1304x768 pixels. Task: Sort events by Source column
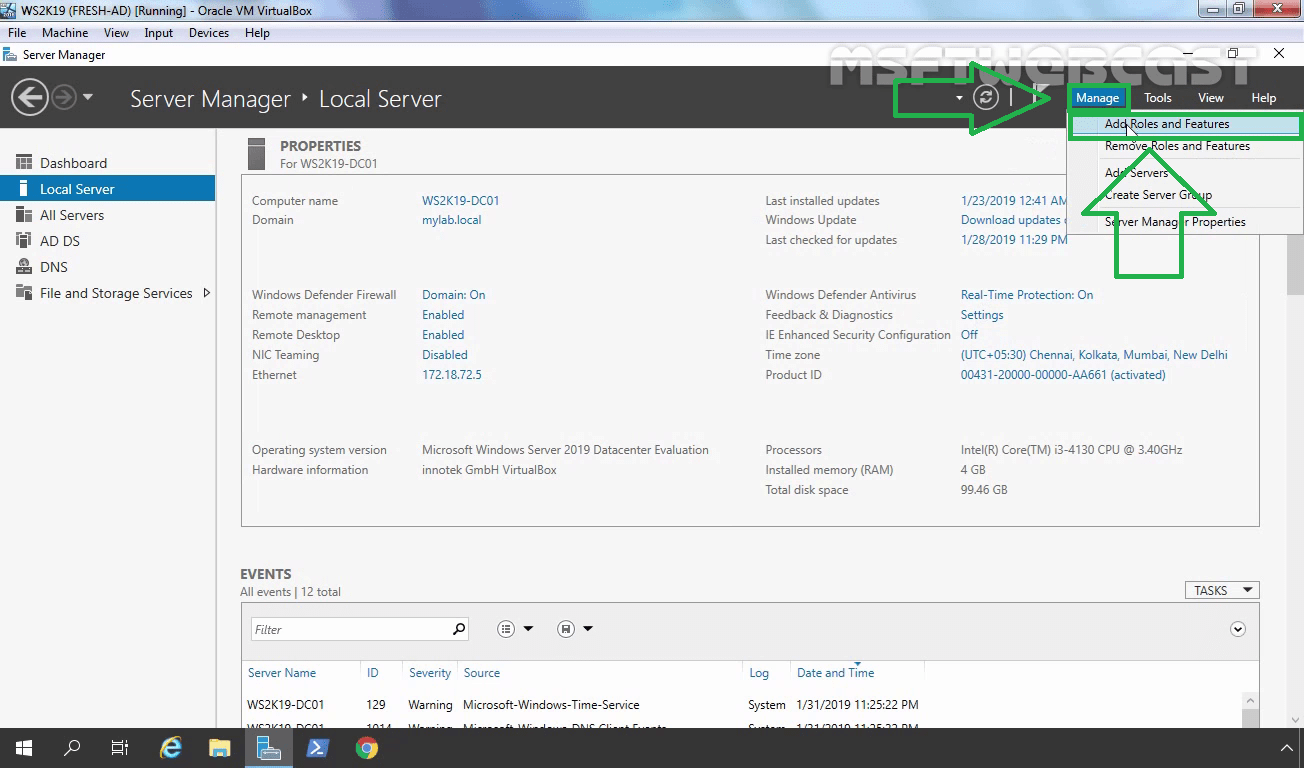[482, 673]
